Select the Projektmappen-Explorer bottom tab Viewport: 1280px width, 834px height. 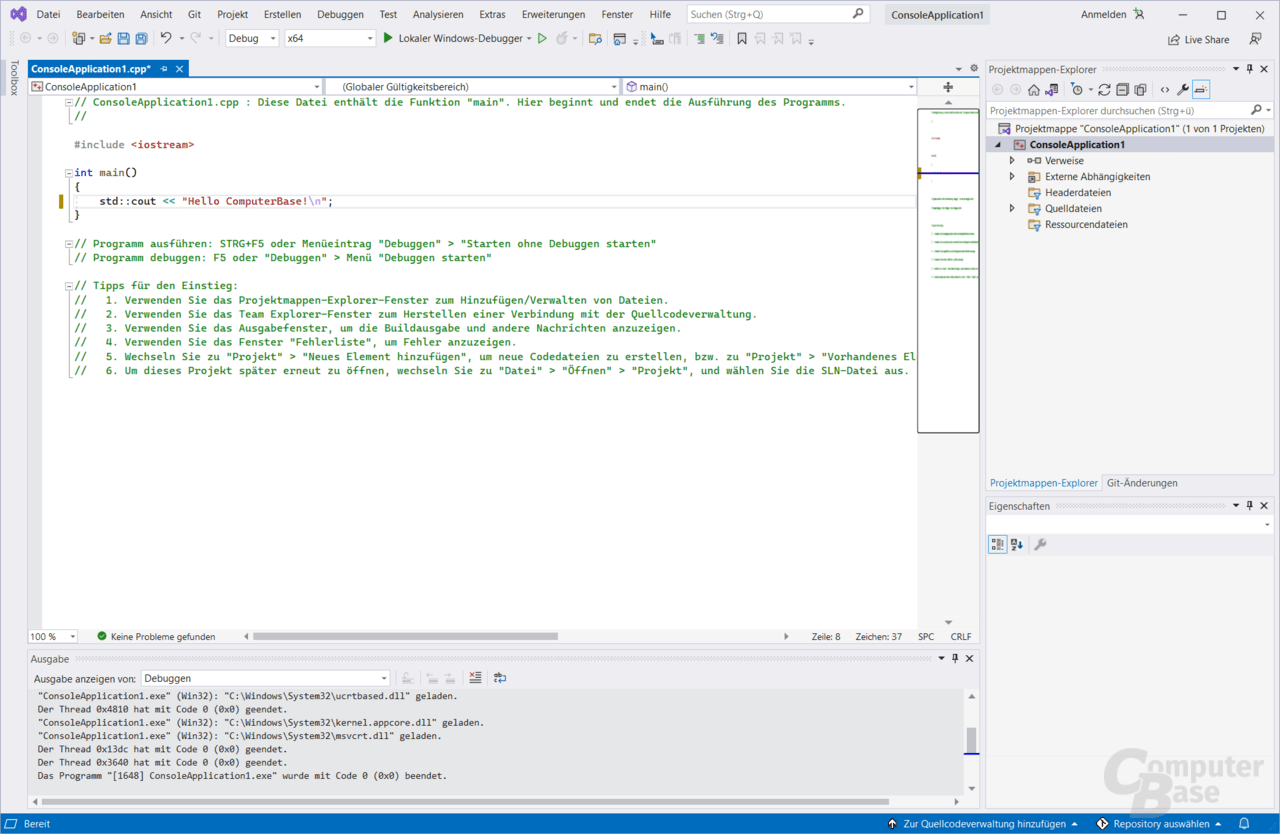pos(1044,483)
